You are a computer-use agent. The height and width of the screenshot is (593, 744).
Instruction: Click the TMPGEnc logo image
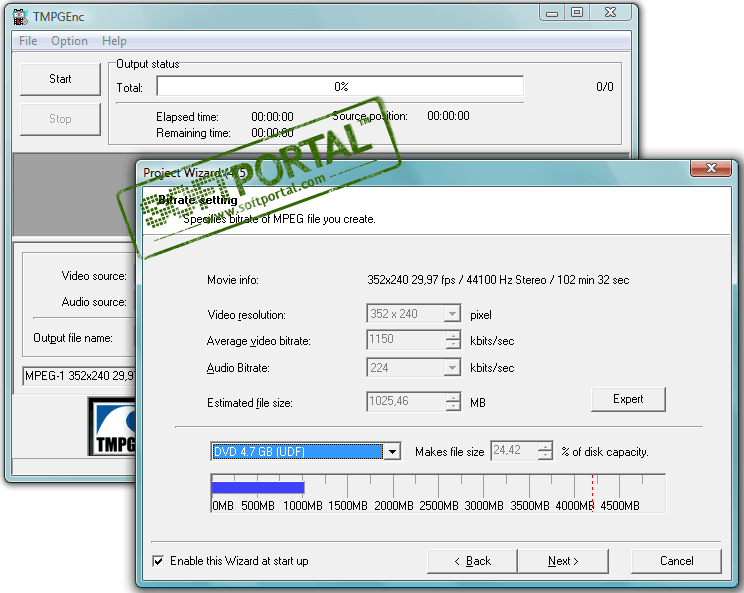pos(112,427)
